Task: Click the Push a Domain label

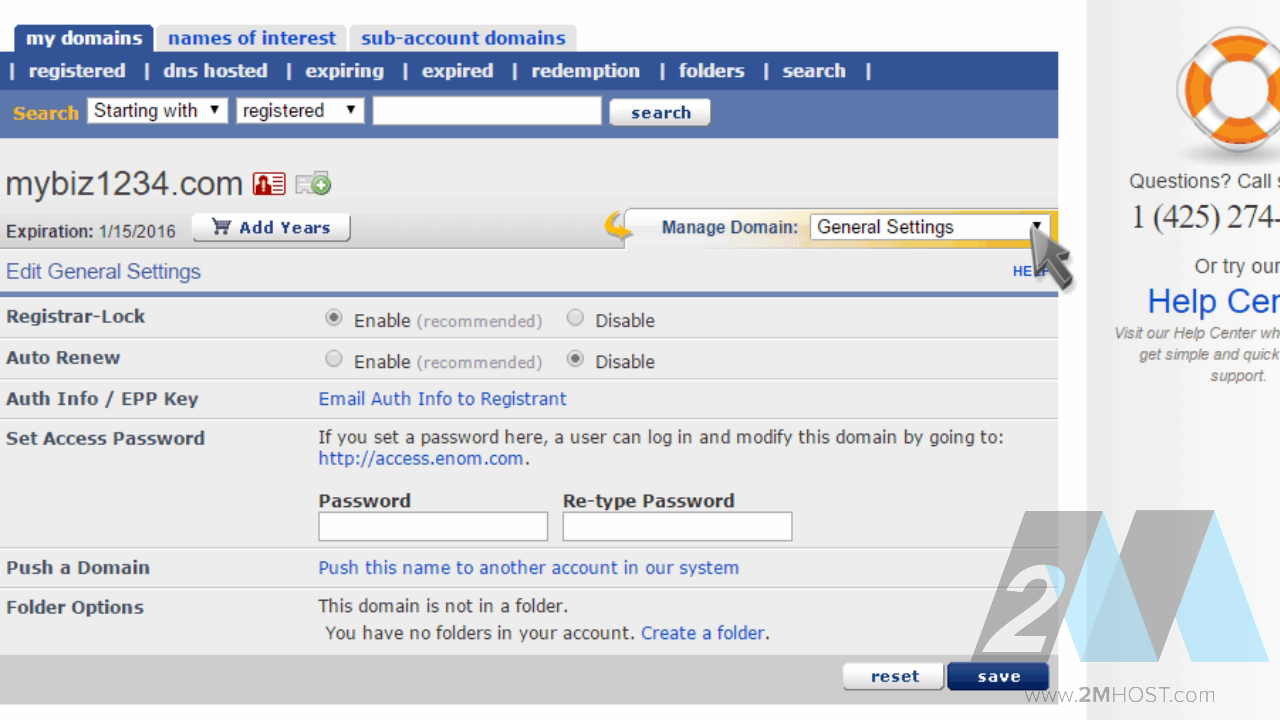Action: click(x=78, y=568)
